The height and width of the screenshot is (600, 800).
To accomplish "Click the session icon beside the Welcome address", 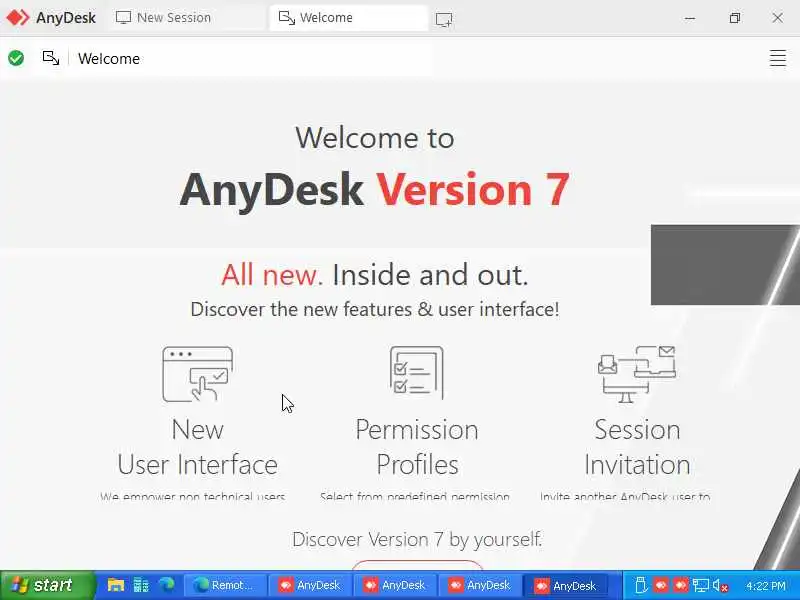I will [x=51, y=58].
